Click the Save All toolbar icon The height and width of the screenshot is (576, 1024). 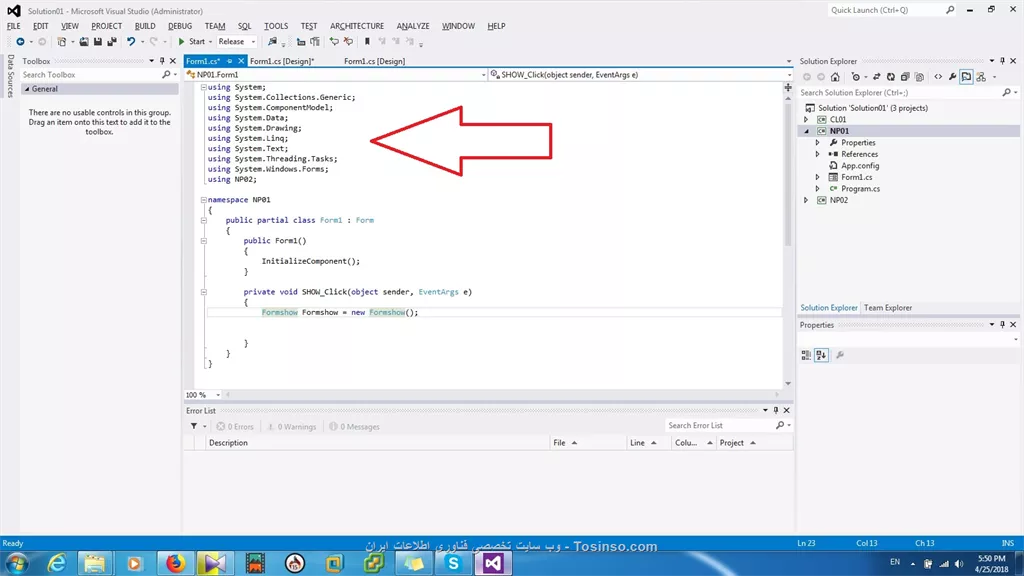[x=112, y=42]
